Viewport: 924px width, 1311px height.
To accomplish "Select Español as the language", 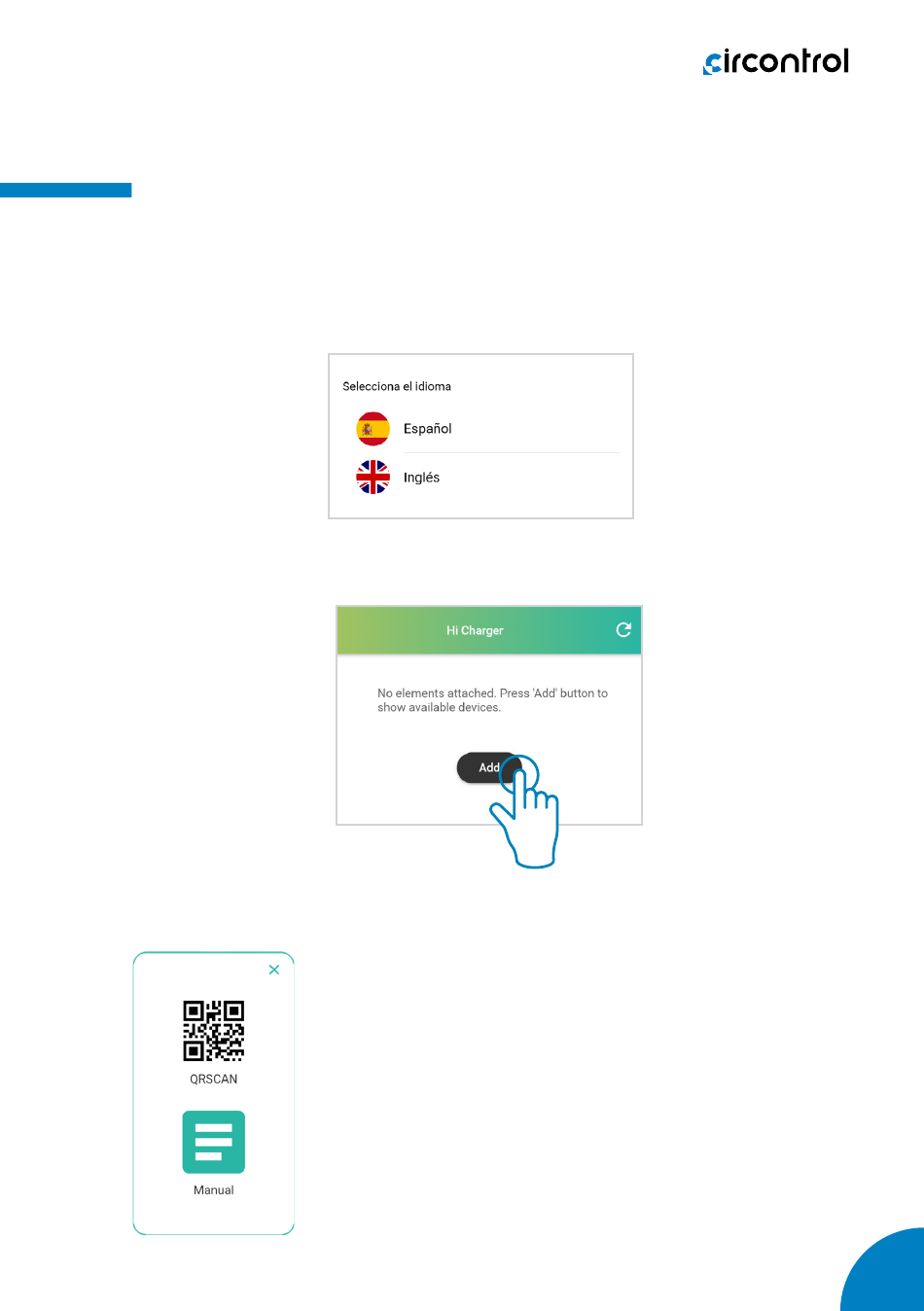I will coord(427,429).
